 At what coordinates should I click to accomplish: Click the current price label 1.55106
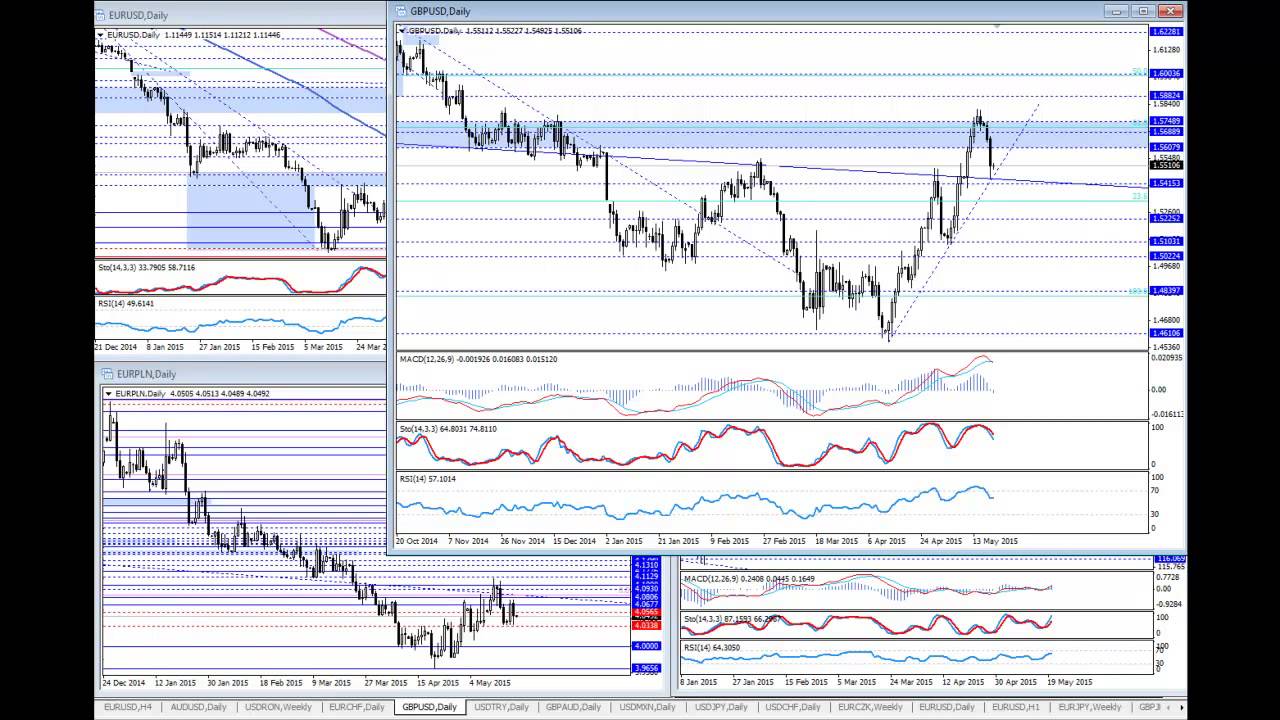[x=1167, y=165]
